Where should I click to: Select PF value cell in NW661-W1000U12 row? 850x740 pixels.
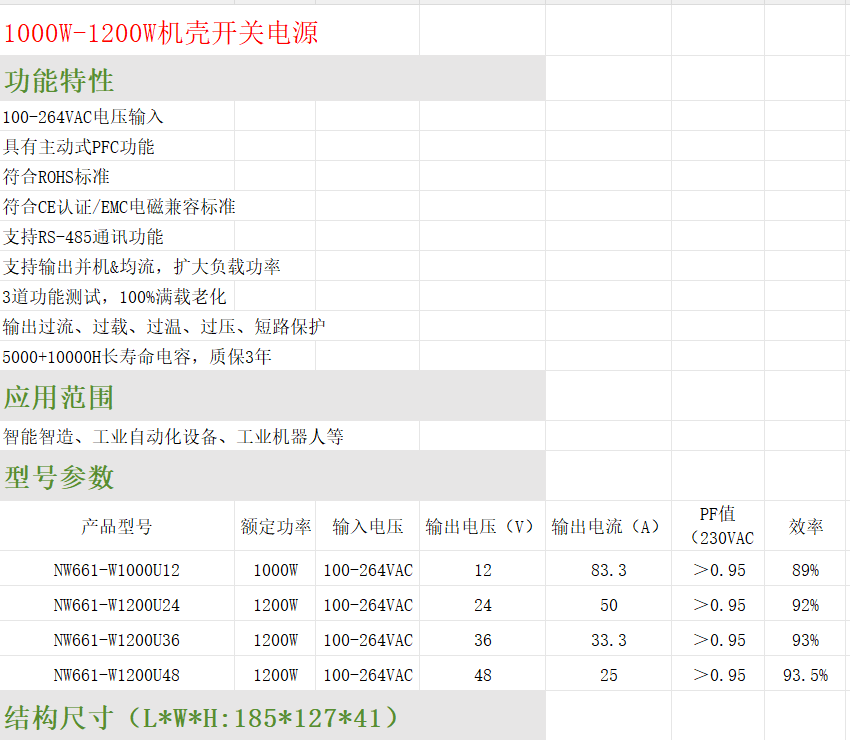(x=719, y=570)
